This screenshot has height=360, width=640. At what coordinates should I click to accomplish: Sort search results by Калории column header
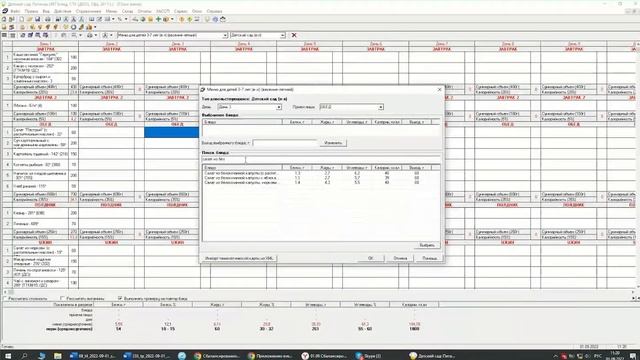coord(387,167)
